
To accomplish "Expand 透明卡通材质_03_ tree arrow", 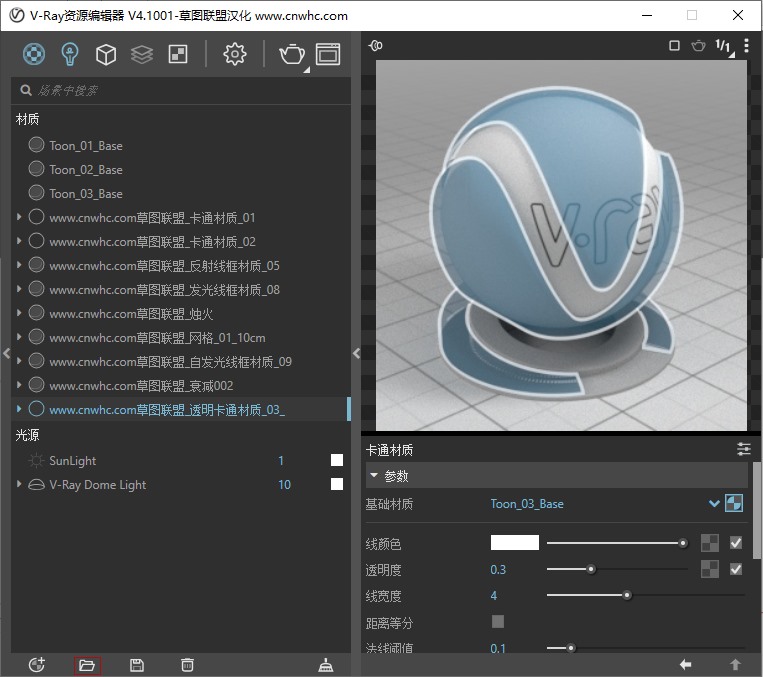I will tap(19, 409).
